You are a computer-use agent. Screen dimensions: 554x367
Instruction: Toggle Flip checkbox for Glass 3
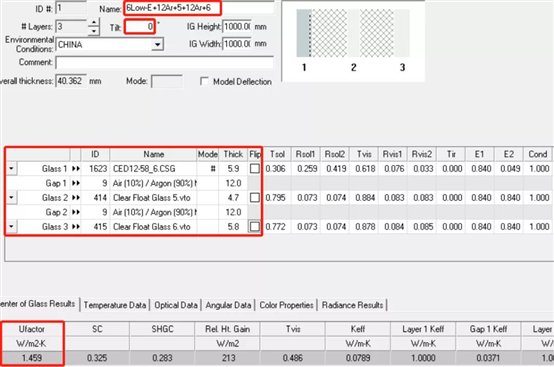[x=254, y=227]
